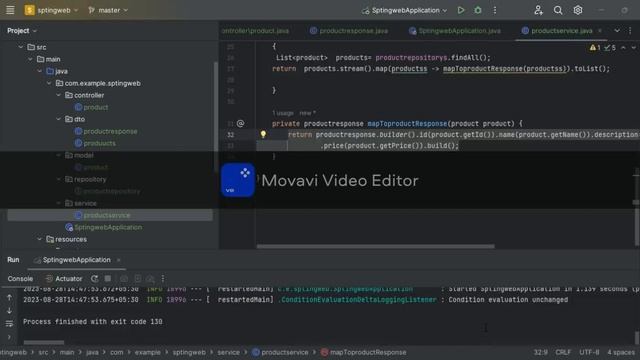The image size is (640, 360).
Task: Click the project tree vertical scrollbar
Action: tap(216, 118)
